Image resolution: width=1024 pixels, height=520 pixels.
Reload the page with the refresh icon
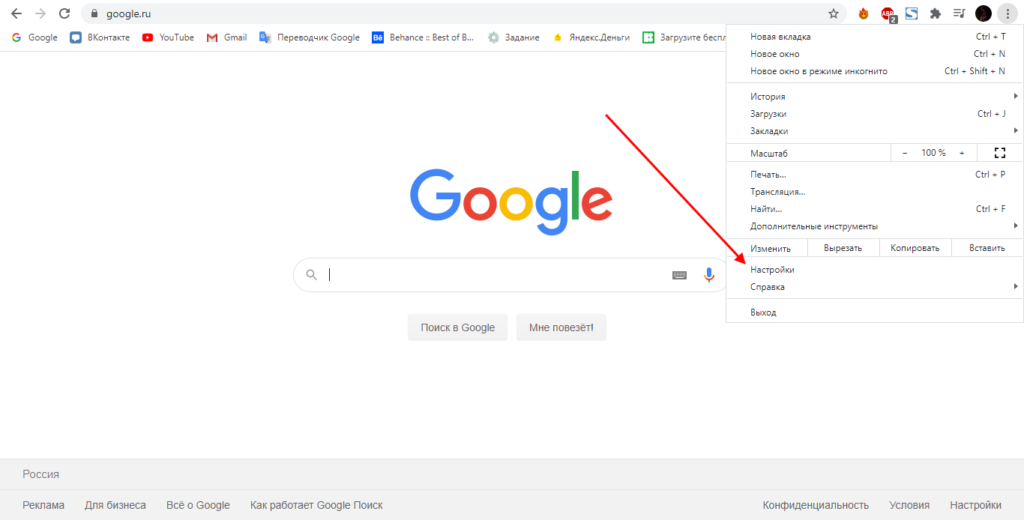[x=64, y=14]
